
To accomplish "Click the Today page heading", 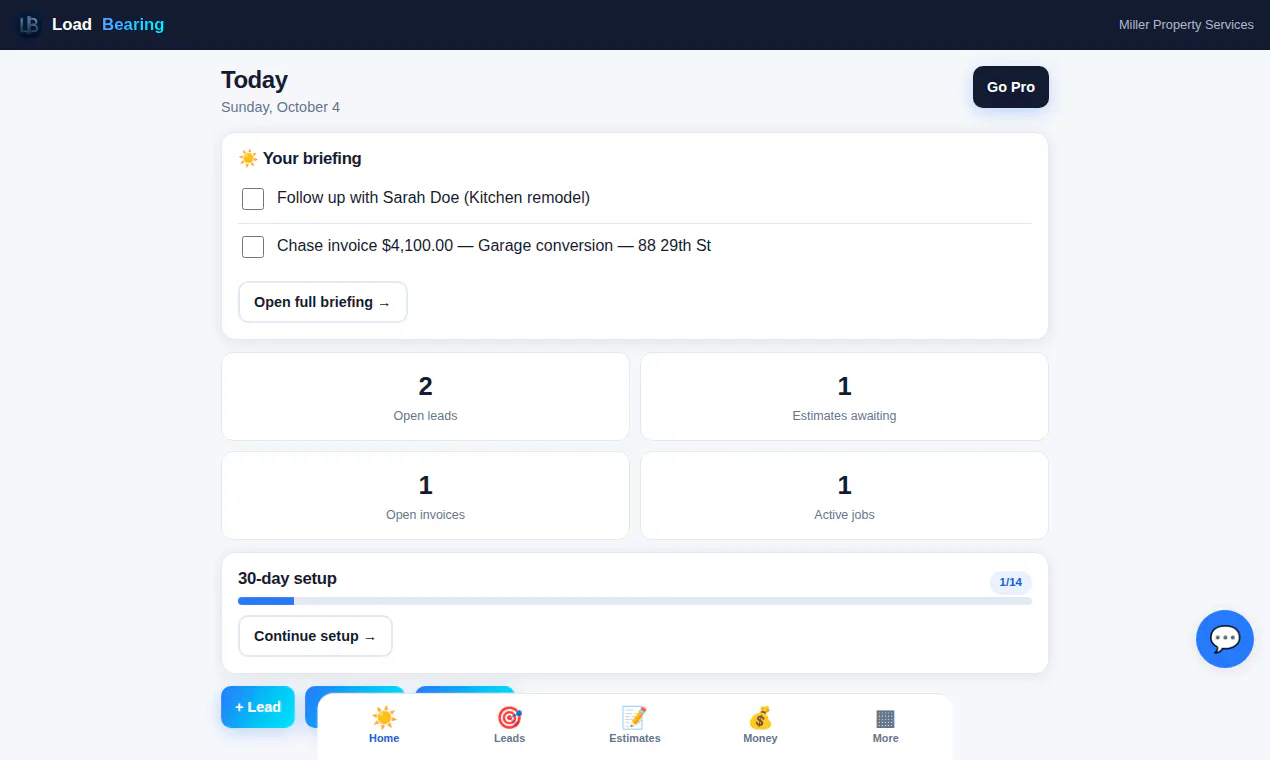I will pyautogui.click(x=254, y=80).
